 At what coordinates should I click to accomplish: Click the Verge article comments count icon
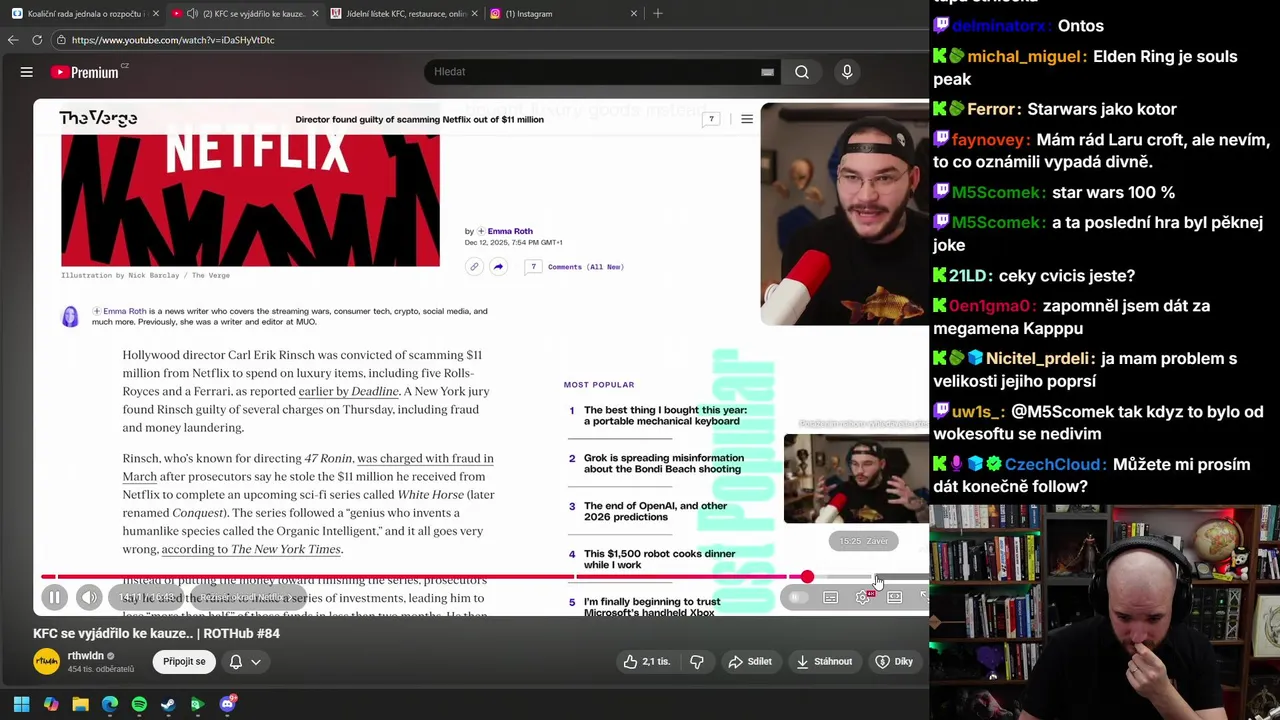coord(711,119)
